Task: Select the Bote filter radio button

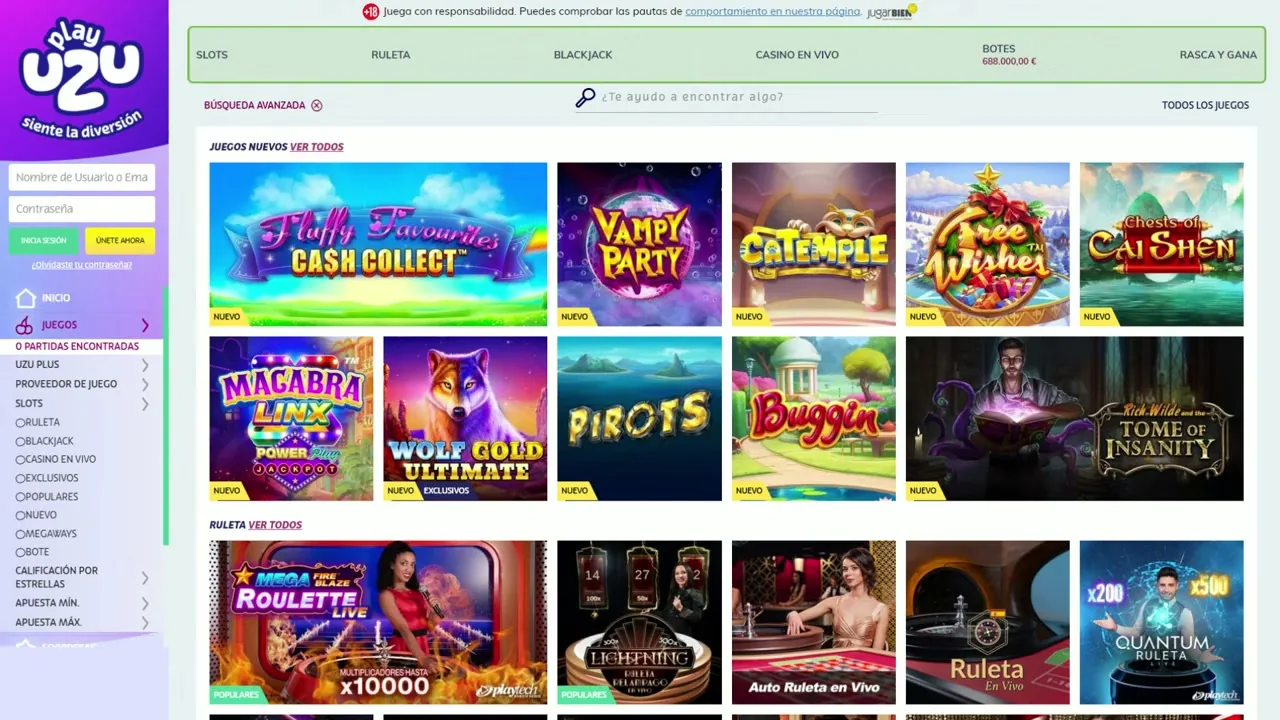Action: (x=20, y=552)
